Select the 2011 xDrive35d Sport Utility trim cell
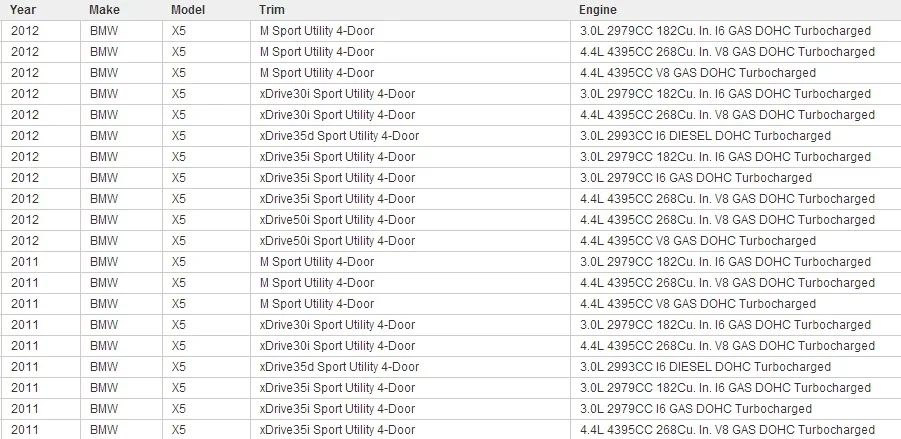The height and width of the screenshot is (439, 901). tap(410, 367)
